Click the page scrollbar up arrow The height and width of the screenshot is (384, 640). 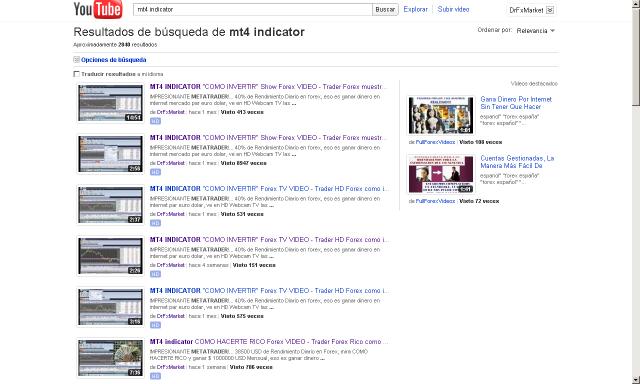(x=636, y=4)
